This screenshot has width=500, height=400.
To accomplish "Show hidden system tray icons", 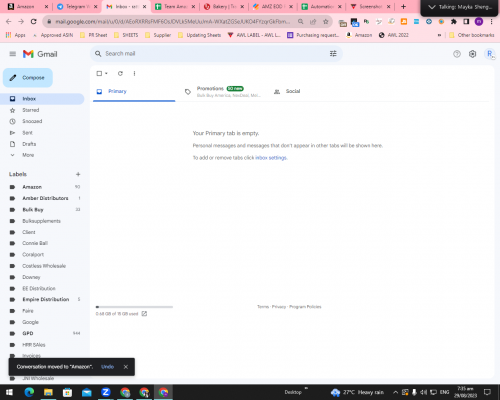I will pyautogui.click(x=395, y=392).
